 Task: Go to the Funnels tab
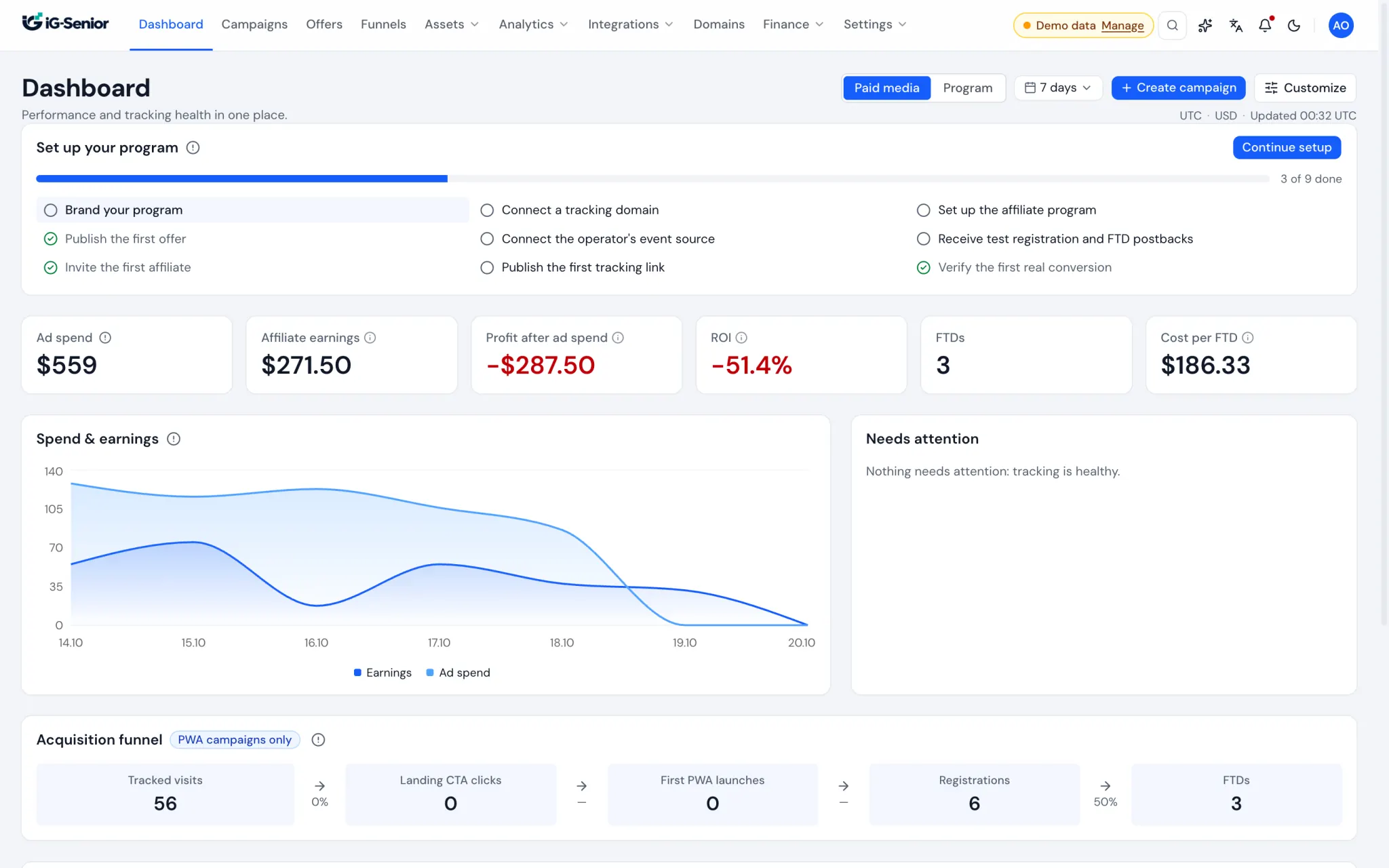[383, 24]
